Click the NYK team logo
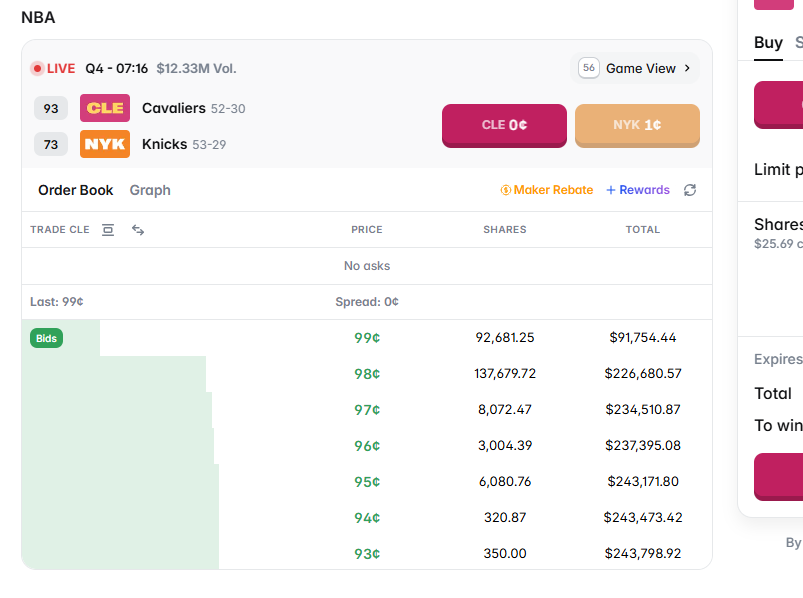 (x=105, y=144)
